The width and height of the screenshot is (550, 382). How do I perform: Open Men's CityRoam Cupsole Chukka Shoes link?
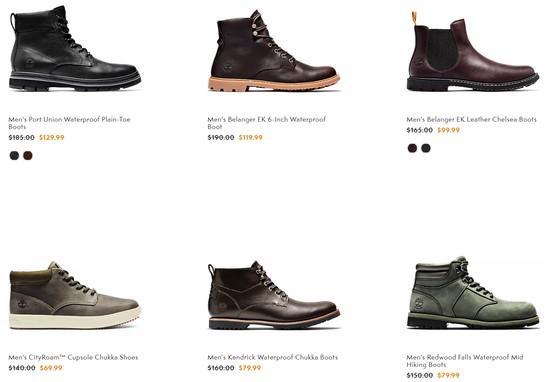pos(73,357)
